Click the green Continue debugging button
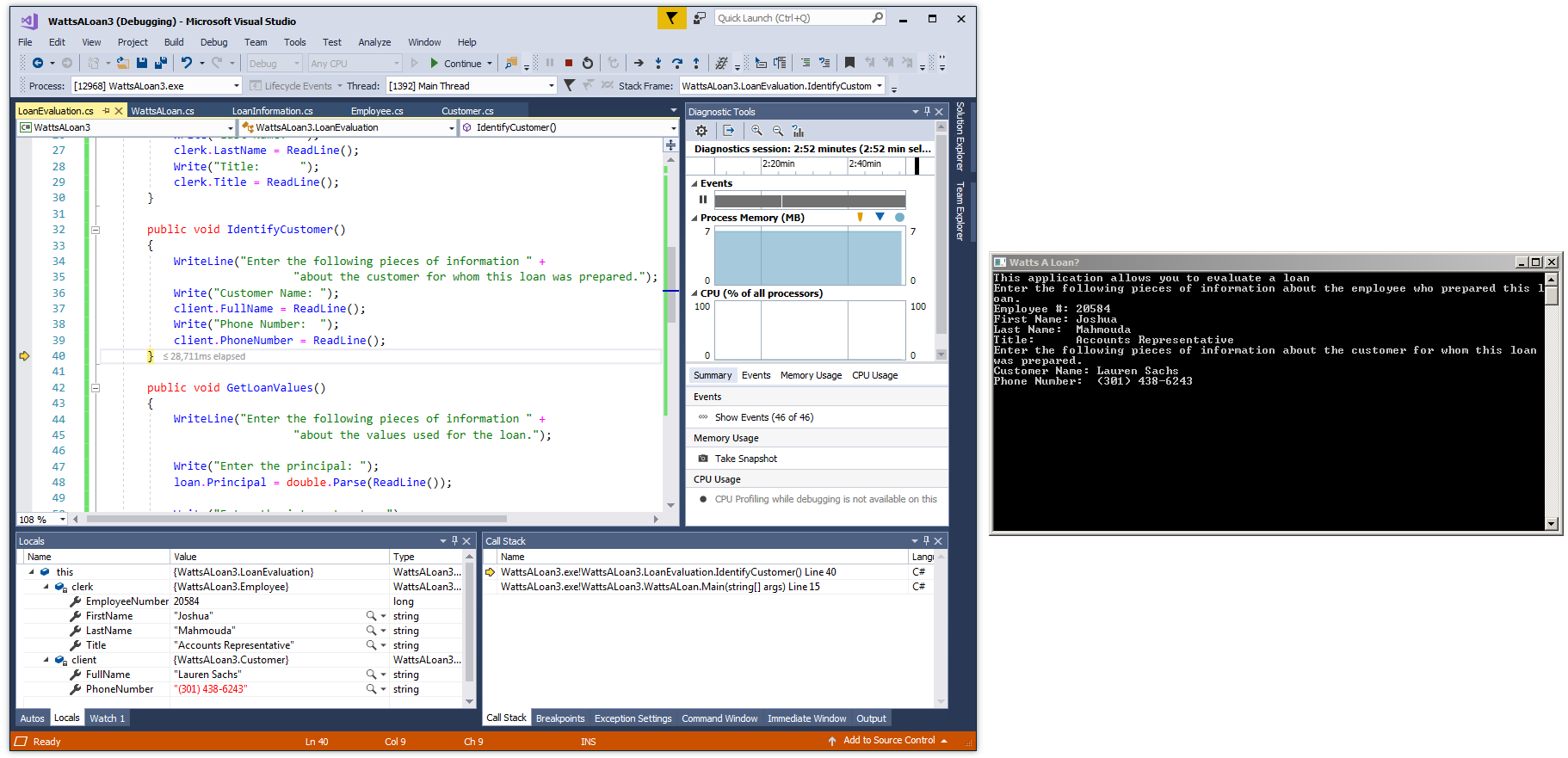Viewport: 1568px width, 758px height. coord(455,63)
